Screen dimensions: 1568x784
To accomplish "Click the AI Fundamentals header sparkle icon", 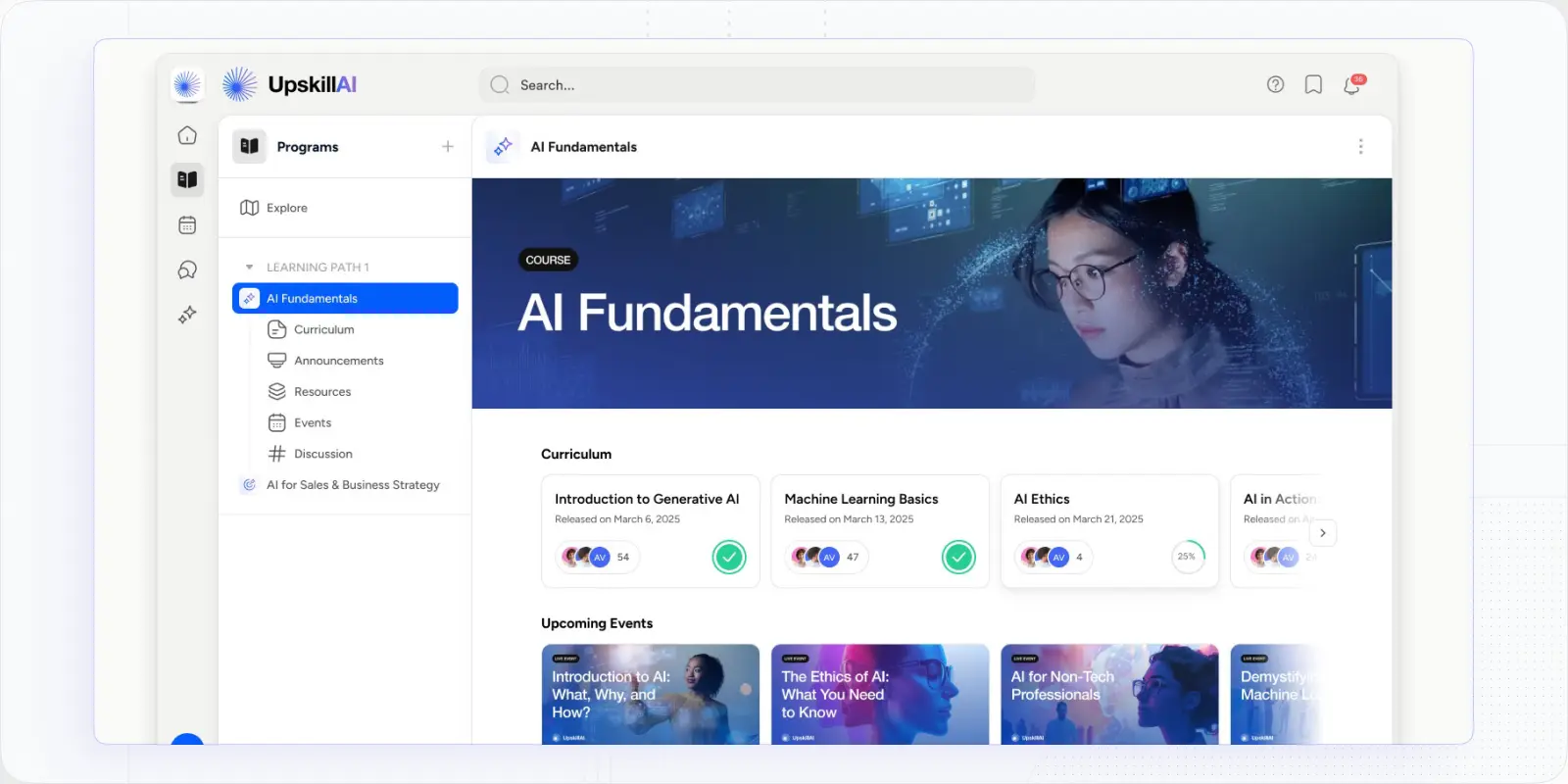I will coord(503,146).
